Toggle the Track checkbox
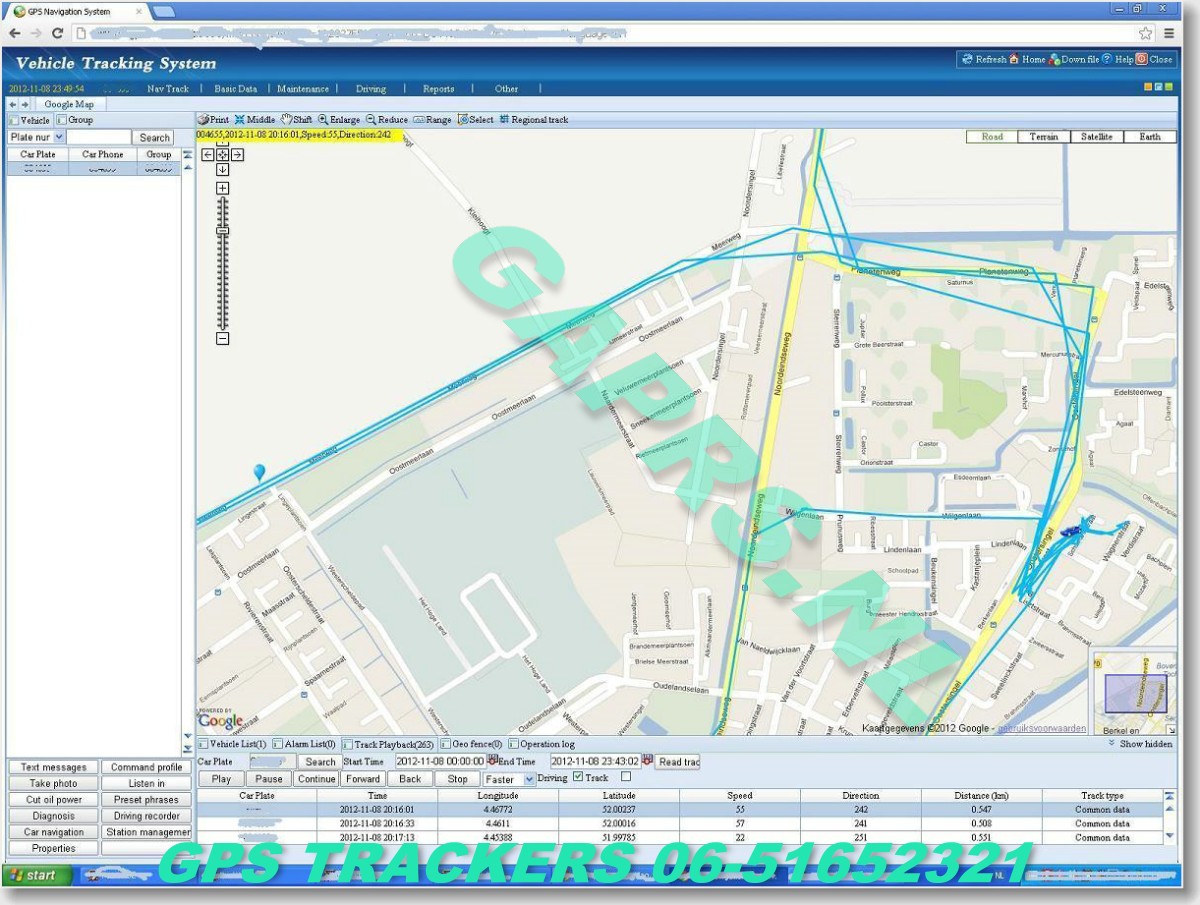1200x905 pixels. [x=578, y=777]
